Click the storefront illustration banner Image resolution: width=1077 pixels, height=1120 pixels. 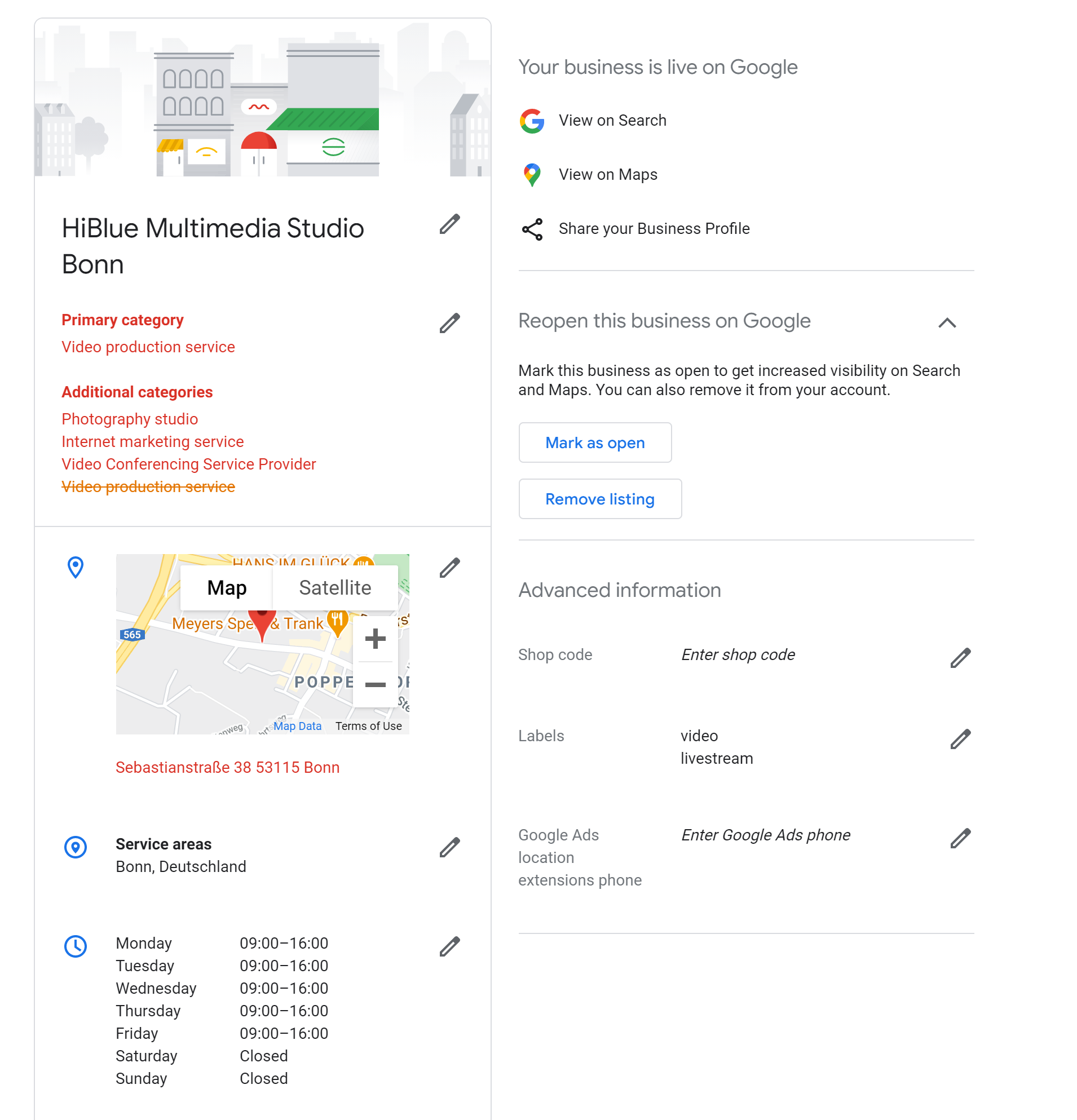click(x=263, y=98)
